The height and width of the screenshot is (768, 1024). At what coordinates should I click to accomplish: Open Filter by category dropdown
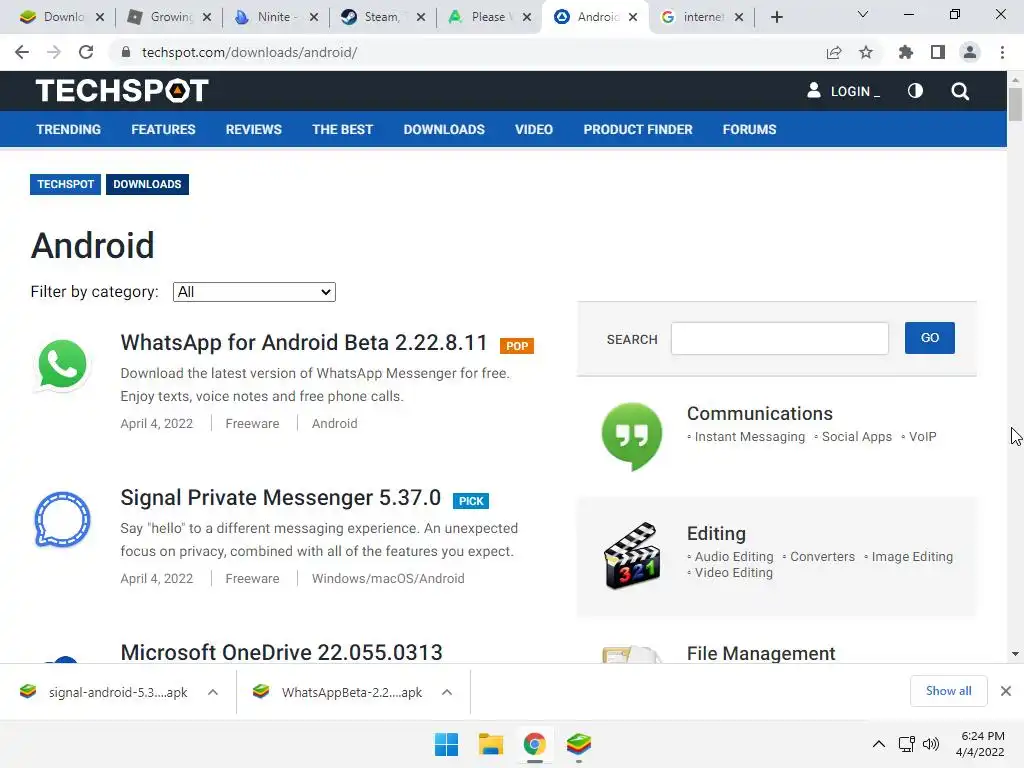coord(254,292)
